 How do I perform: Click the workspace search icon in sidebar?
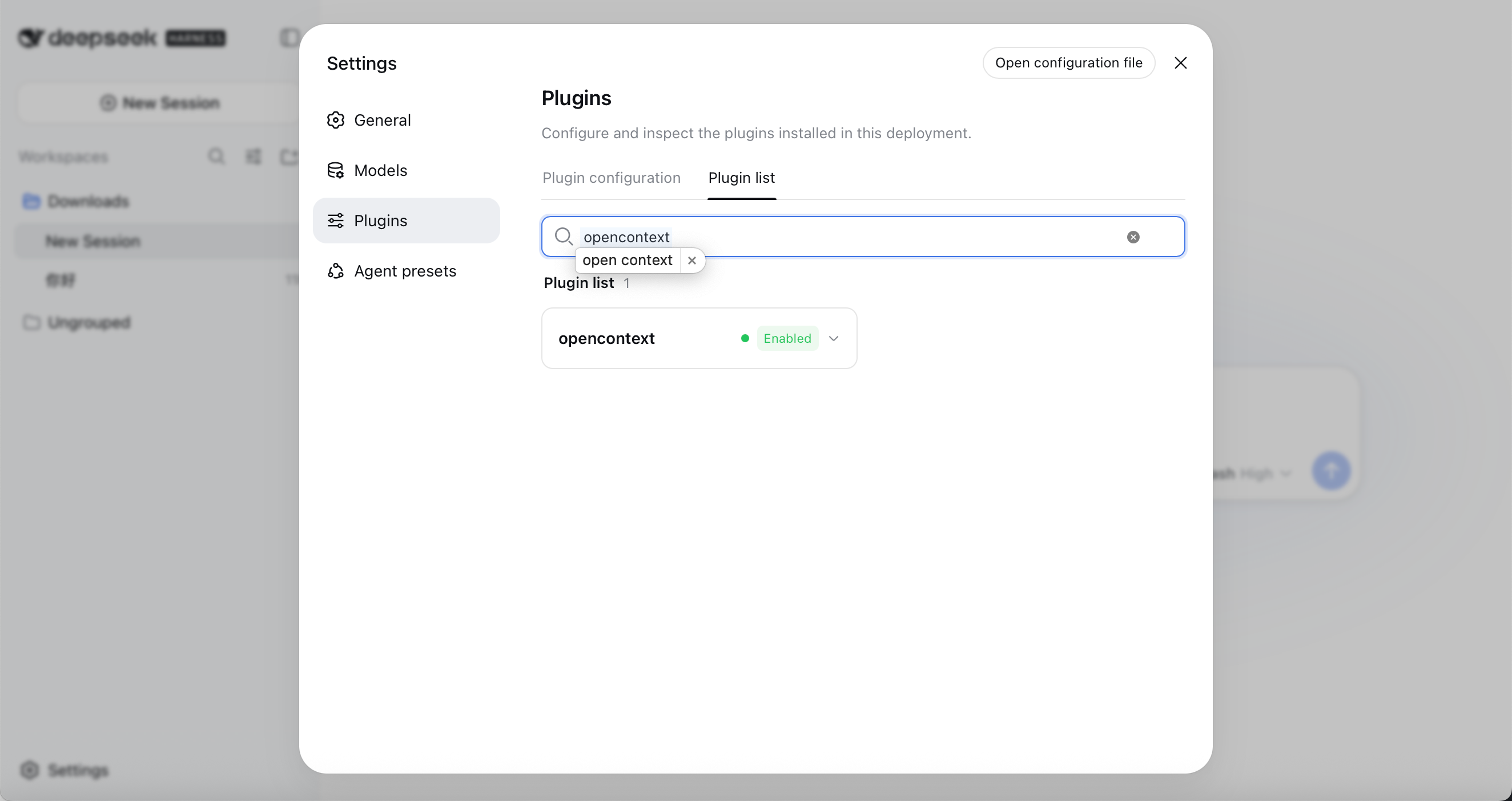click(216, 156)
